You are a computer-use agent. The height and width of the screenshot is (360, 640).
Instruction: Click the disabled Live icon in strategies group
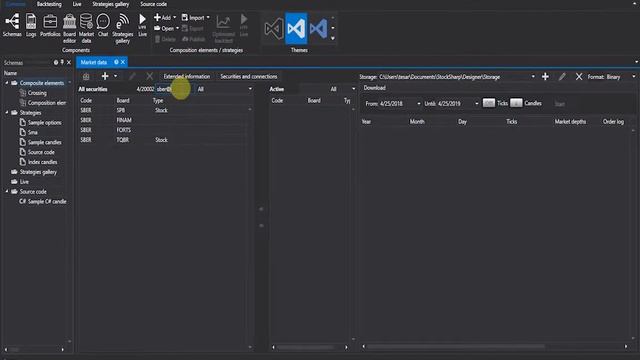[244, 25]
